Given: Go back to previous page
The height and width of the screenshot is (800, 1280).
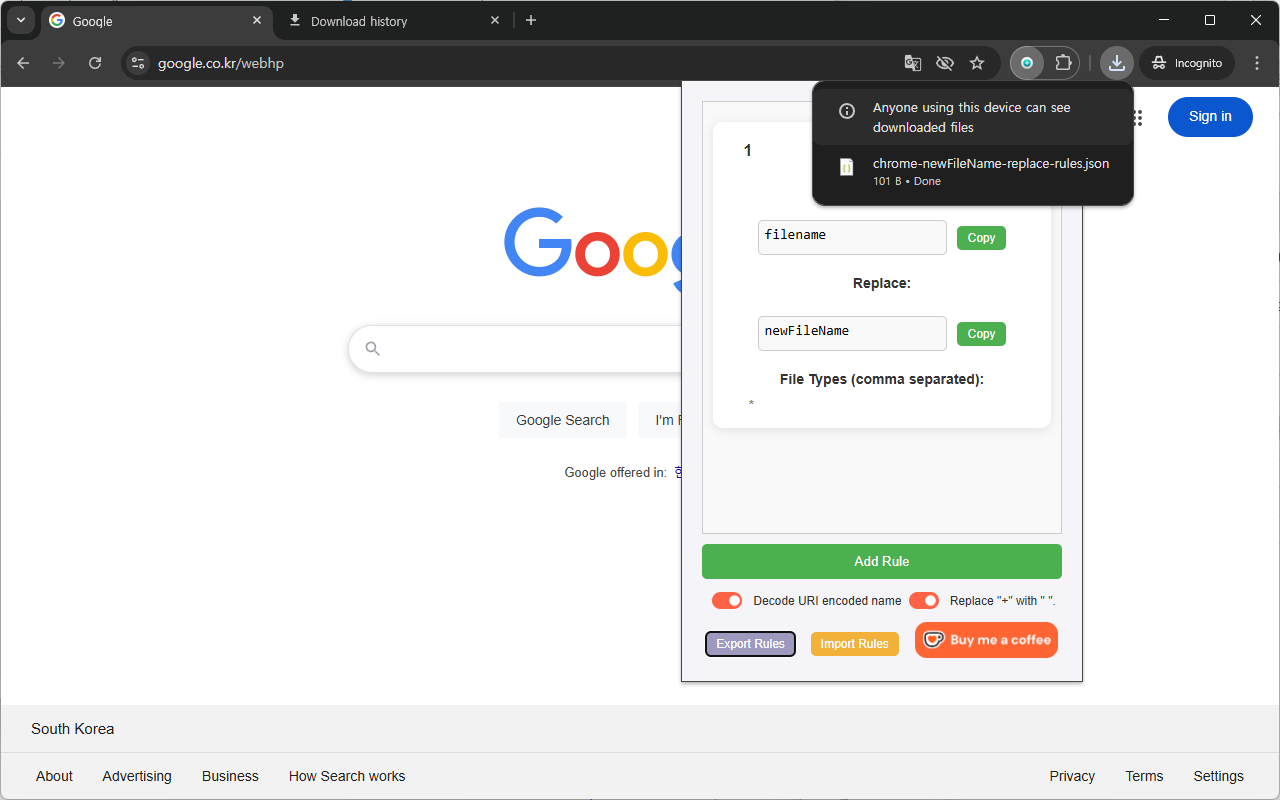Looking at the screenshot, I should point(23,63).
